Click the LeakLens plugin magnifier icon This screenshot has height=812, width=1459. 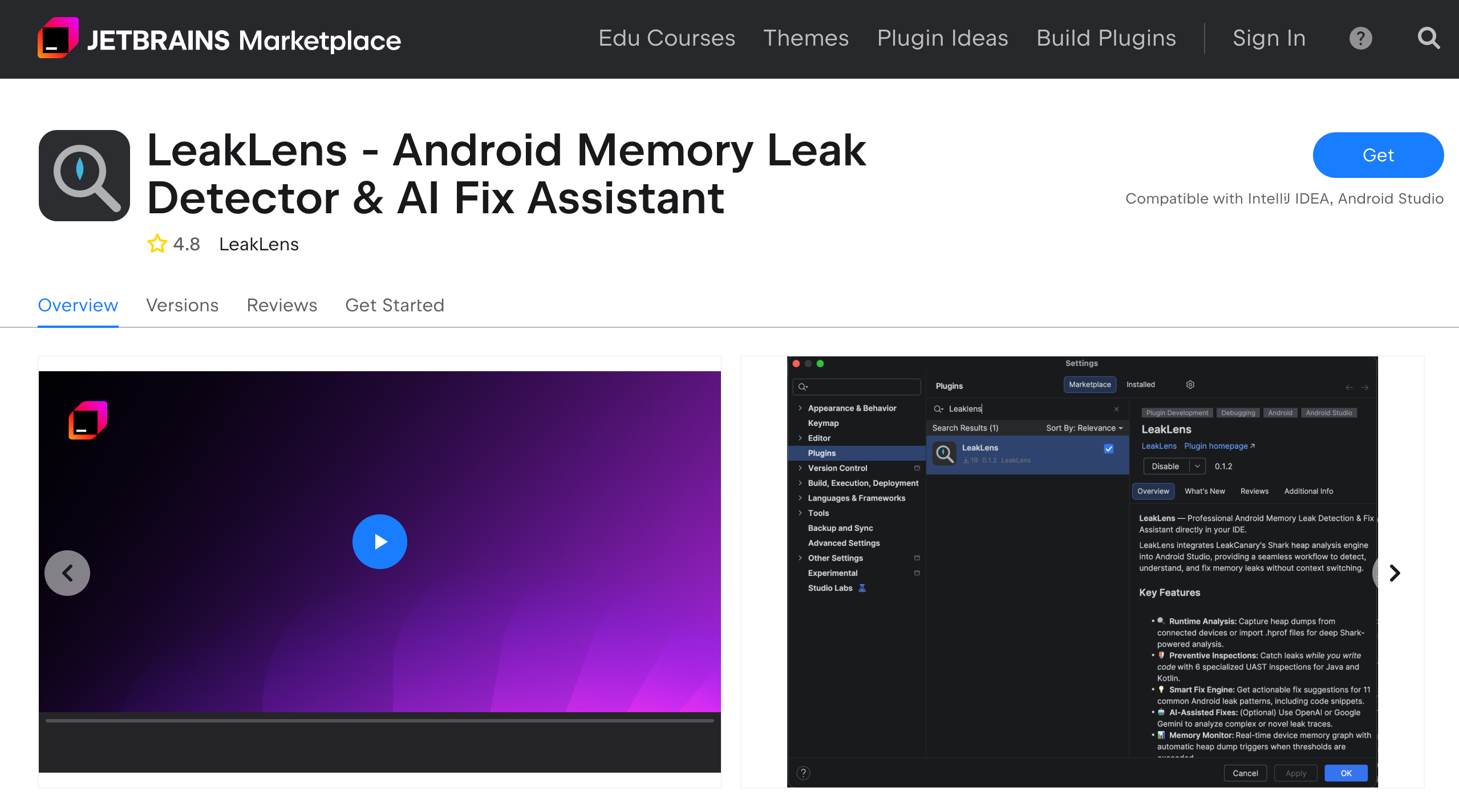pos(84,176)
